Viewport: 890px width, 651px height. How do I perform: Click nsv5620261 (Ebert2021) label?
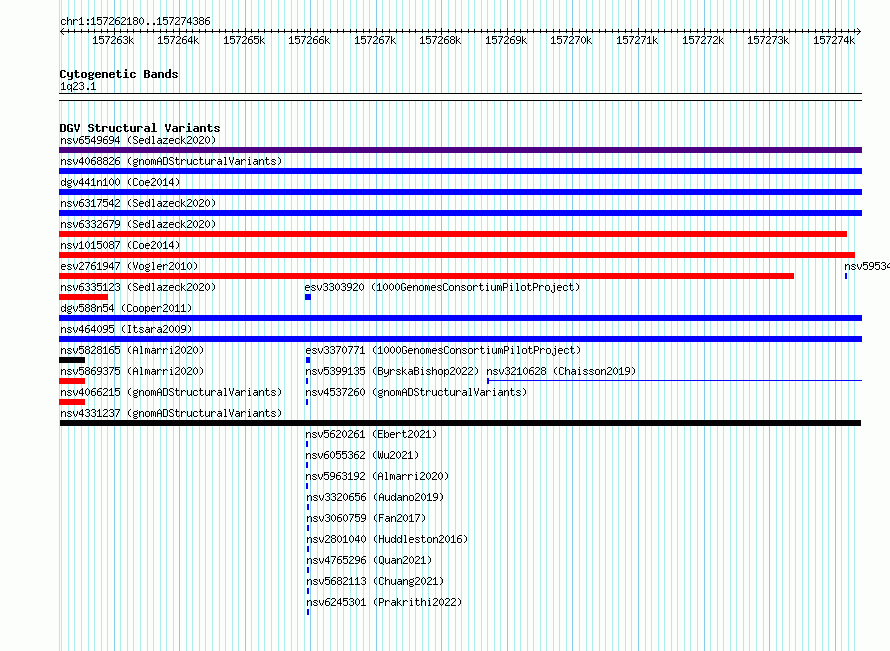coord(371,434)
